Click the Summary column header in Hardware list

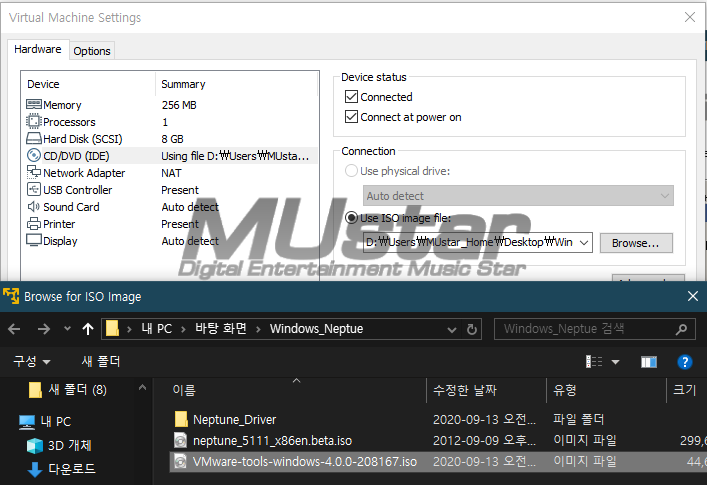(183, 84)
